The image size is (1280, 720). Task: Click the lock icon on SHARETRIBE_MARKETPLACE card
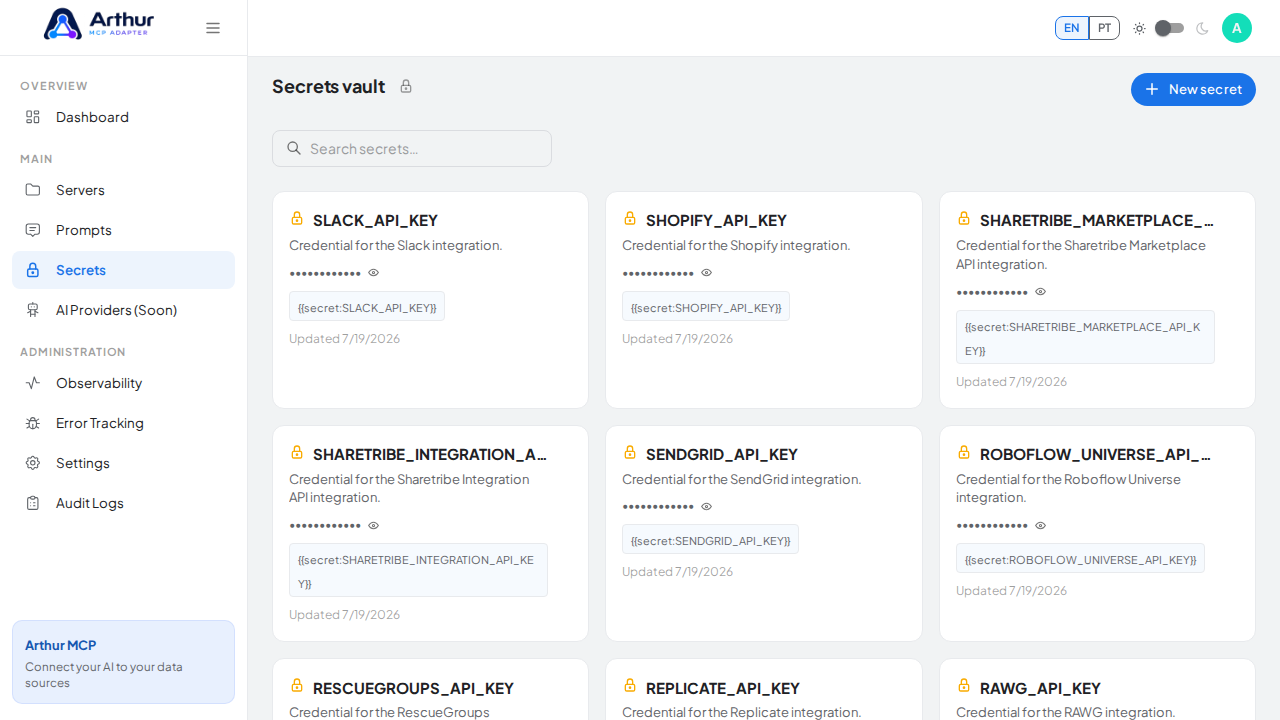coord(964,218)
